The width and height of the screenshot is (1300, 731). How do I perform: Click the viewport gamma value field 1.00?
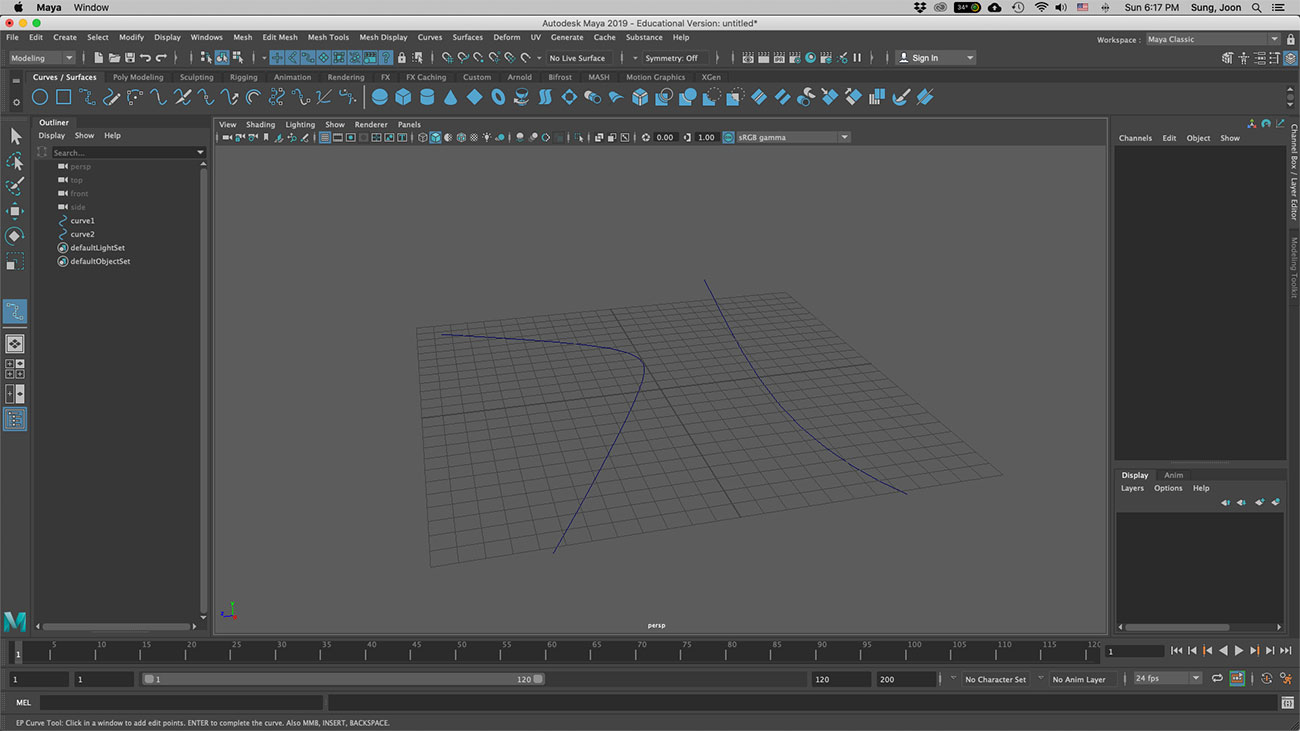[x=706, y=137]
